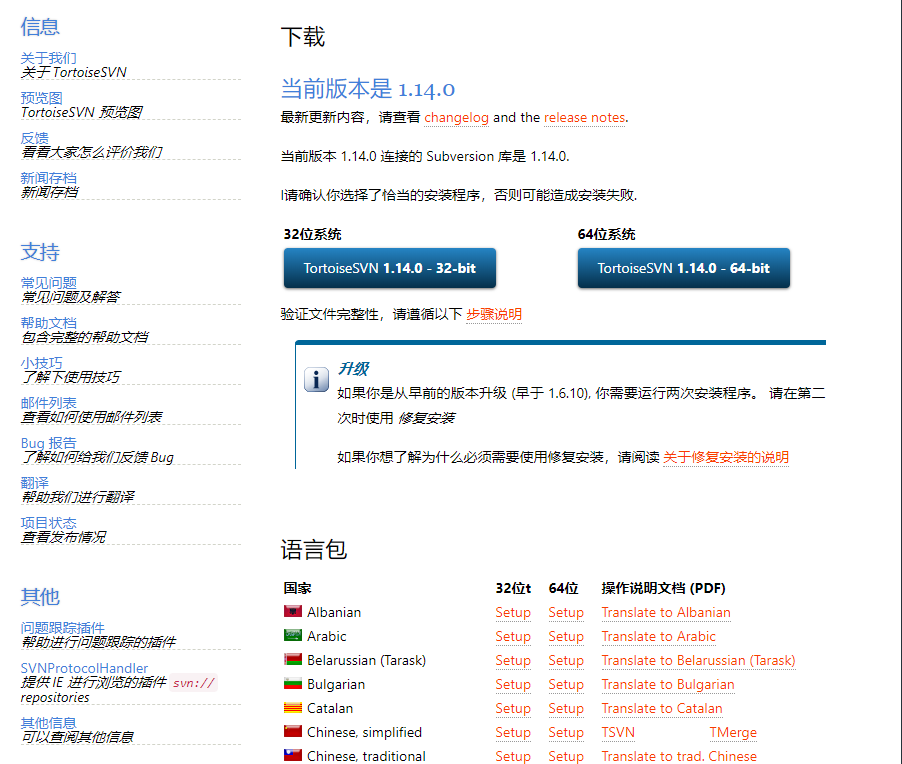Click the Catalan flag icon
Screen dimensions: 902x764
293,707
